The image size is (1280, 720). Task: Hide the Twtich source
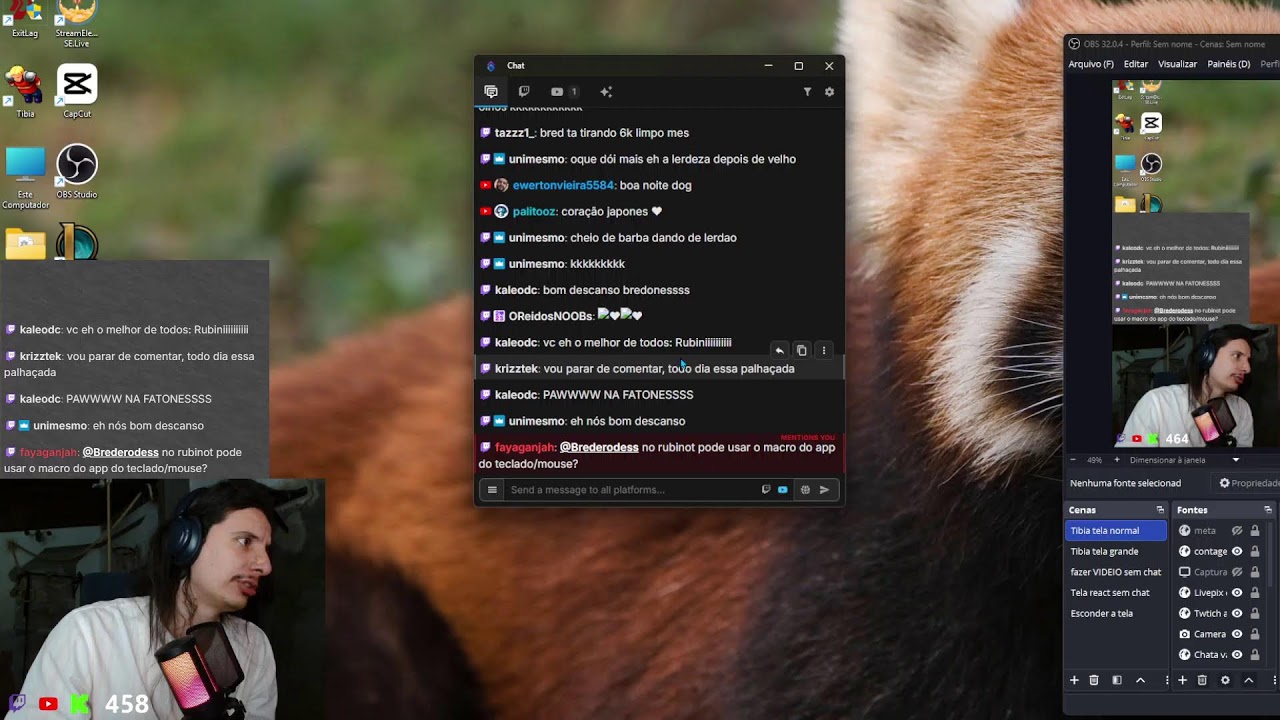tap(1237, 613)
